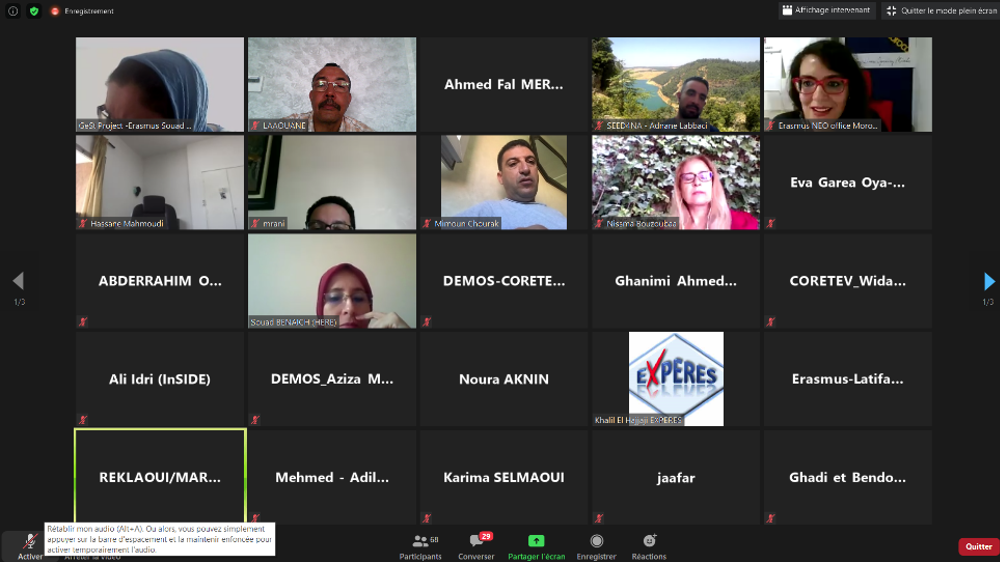Open the Participants panel
Viewport: 1000px width, 562px height.
[420, 545]
